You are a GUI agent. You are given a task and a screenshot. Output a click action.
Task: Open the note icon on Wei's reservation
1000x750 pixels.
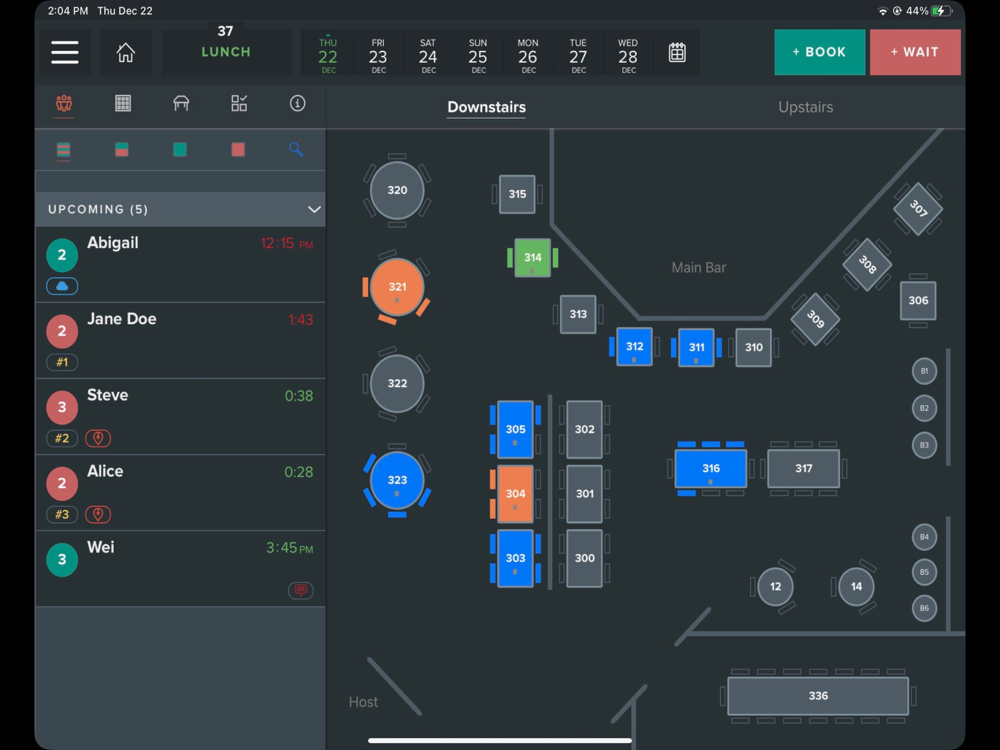[x=300, y=590]
